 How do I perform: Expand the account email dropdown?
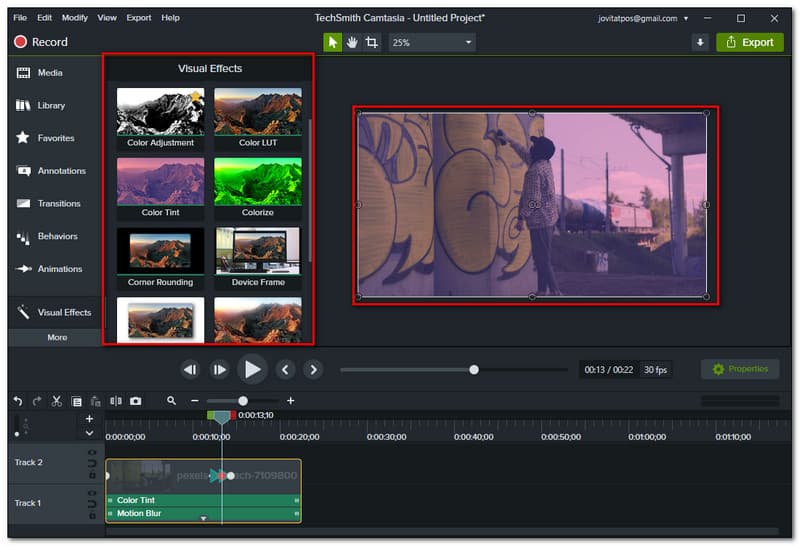[x=686, y=18]
